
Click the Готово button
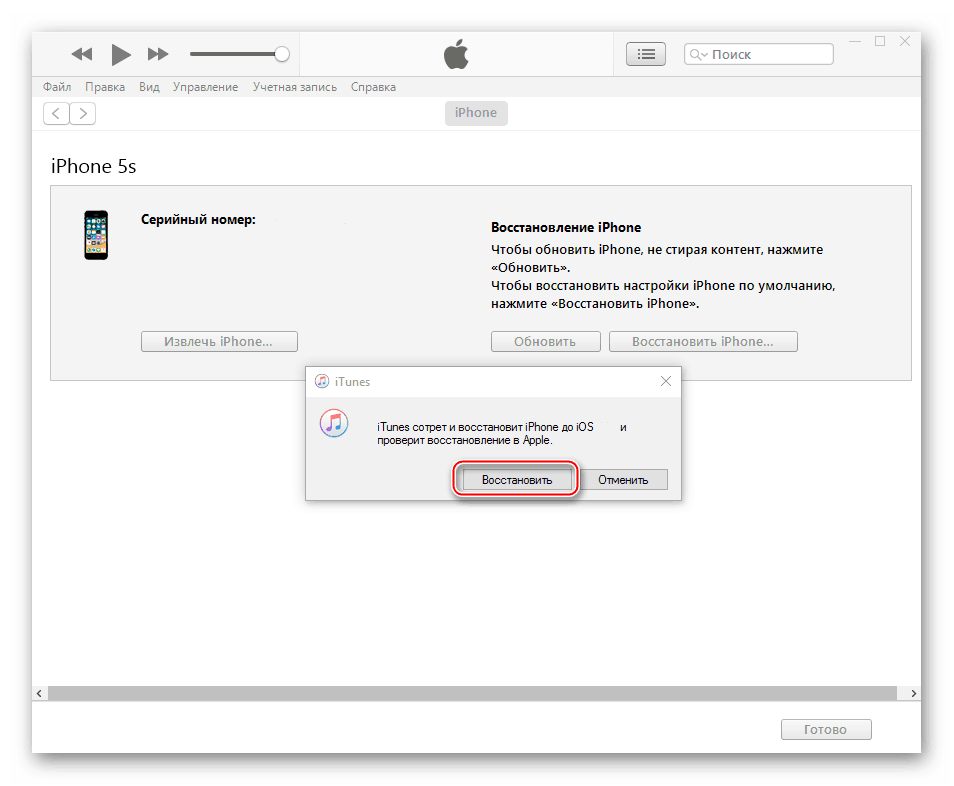coord(825,730)
